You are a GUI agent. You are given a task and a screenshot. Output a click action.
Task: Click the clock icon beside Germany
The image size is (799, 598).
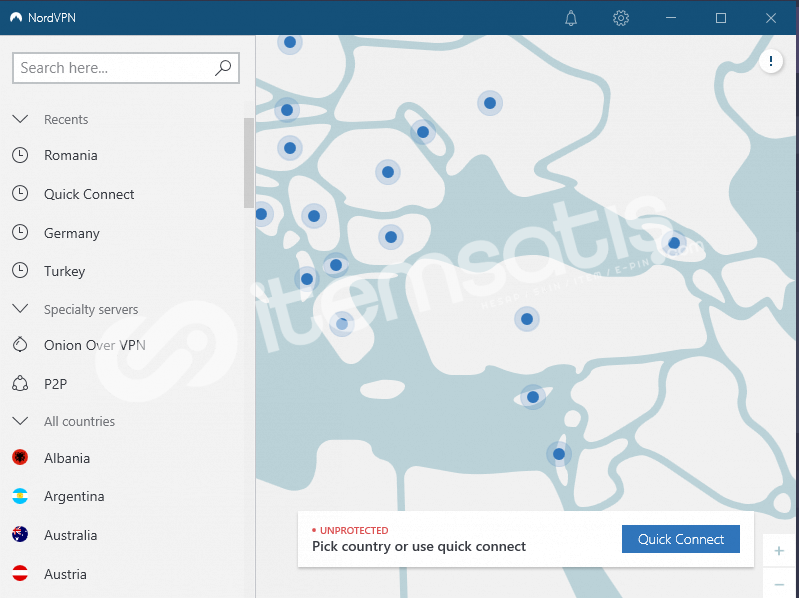pyautogui.click(x=20, y=232)
